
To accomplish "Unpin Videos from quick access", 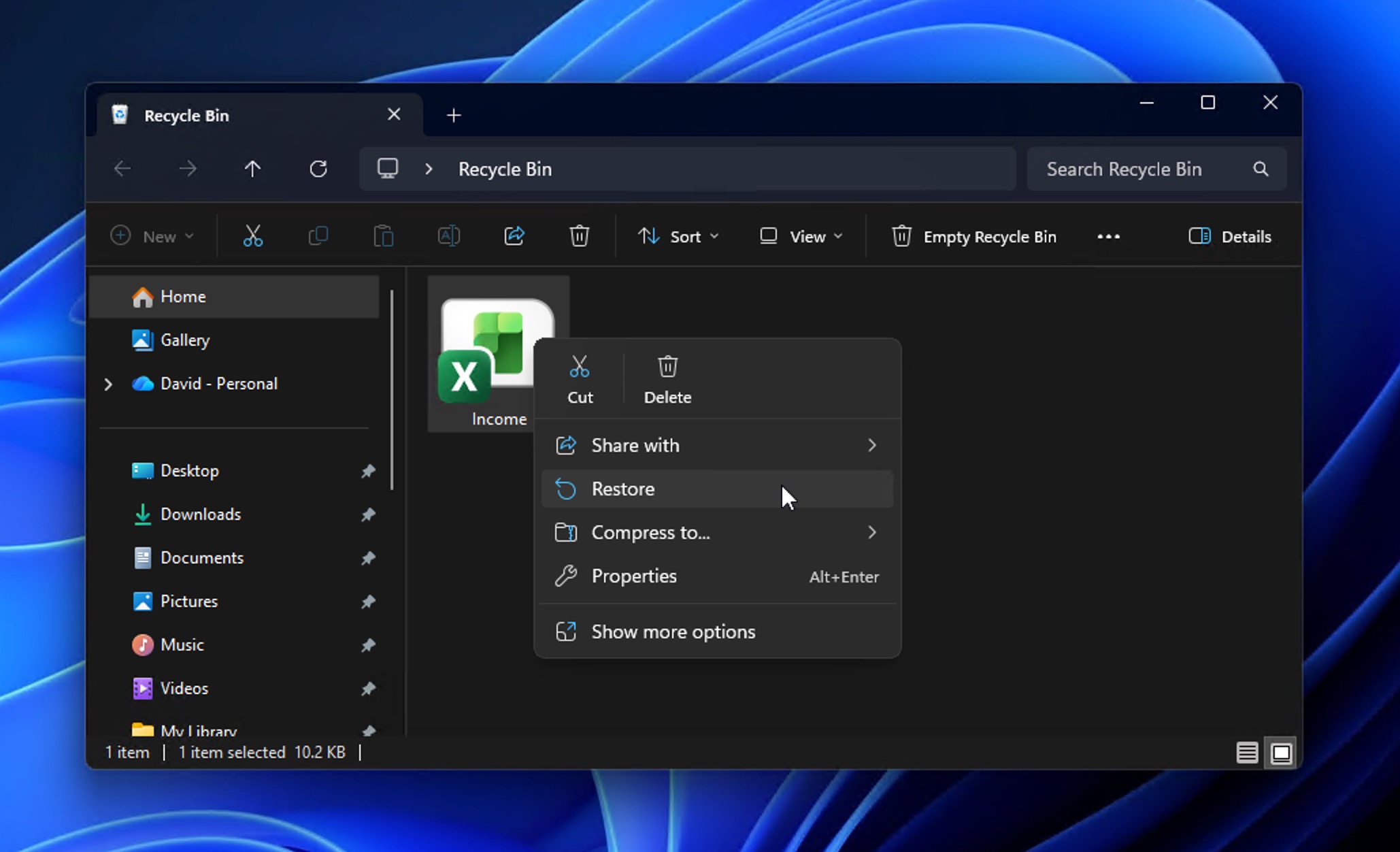I will pyautogui.click(x=368, y=689).
